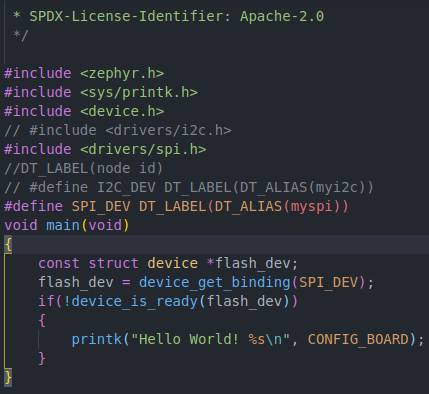Click the closing brace of main
This screenshot has width=429, height=394.
point(8,378)
